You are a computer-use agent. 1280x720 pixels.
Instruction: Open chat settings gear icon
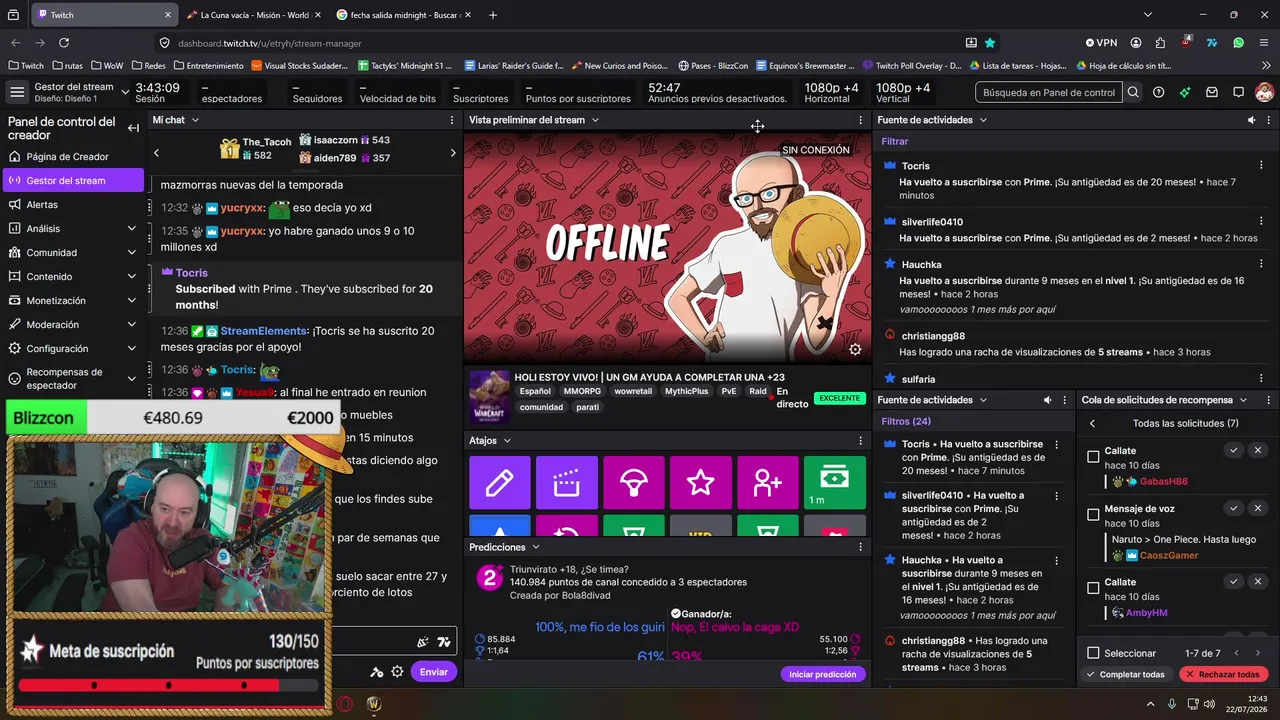tap(397, 672)
